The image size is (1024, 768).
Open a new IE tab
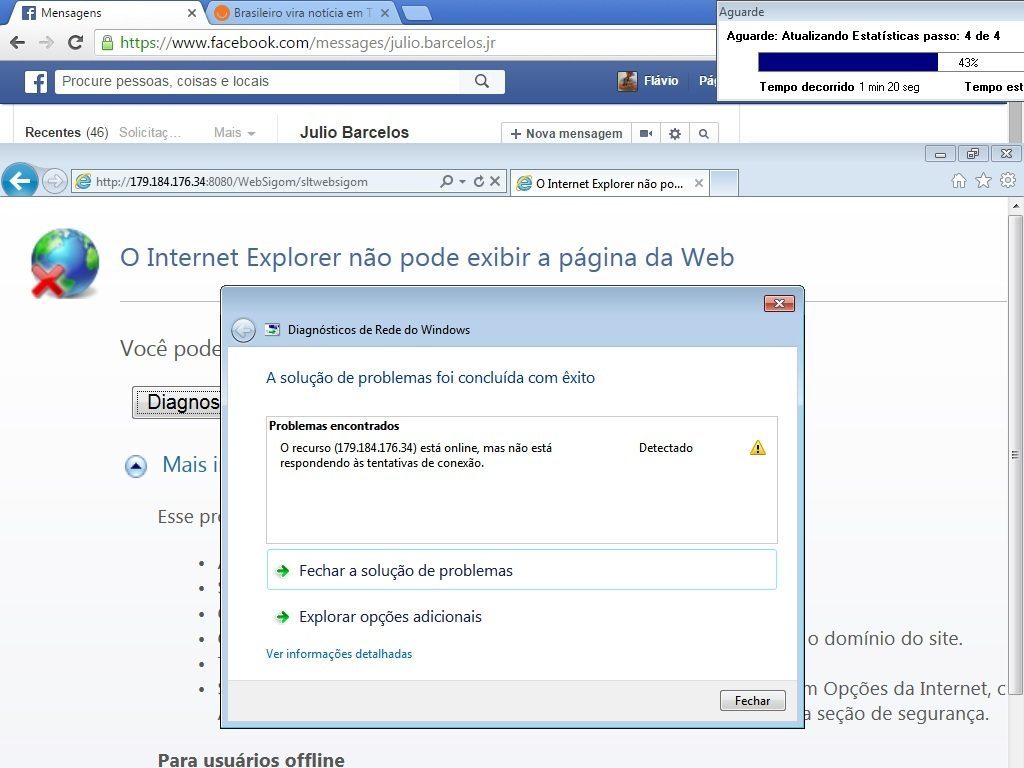(x=724, y=183)
